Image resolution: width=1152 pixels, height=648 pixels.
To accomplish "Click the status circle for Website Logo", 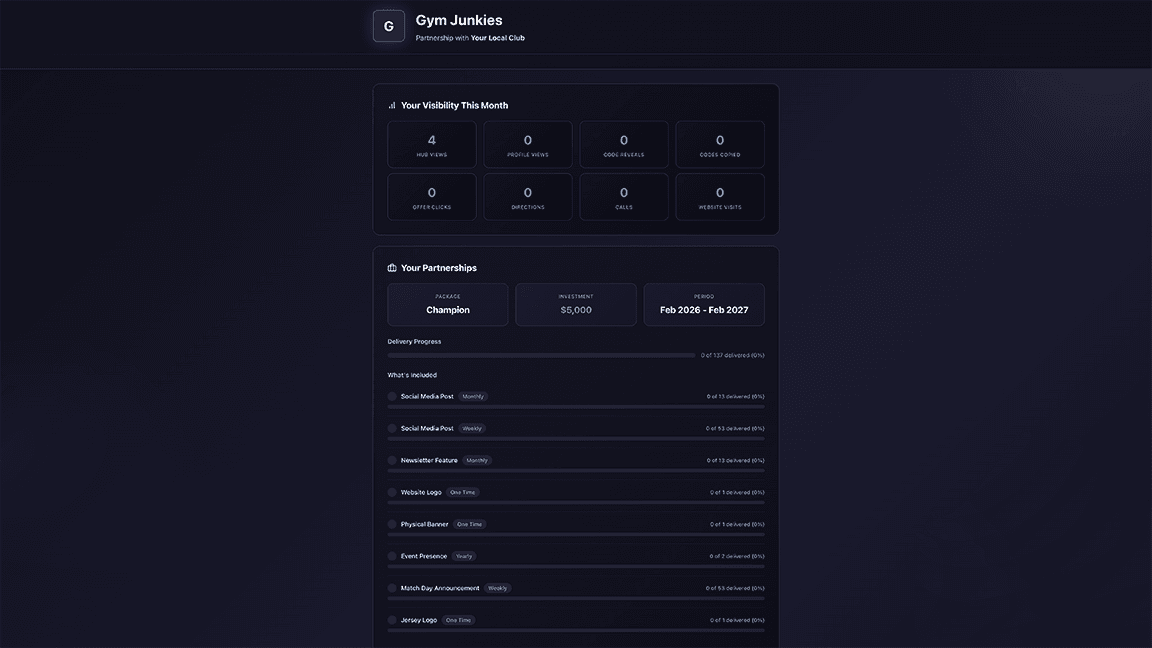I will (392, 492).
